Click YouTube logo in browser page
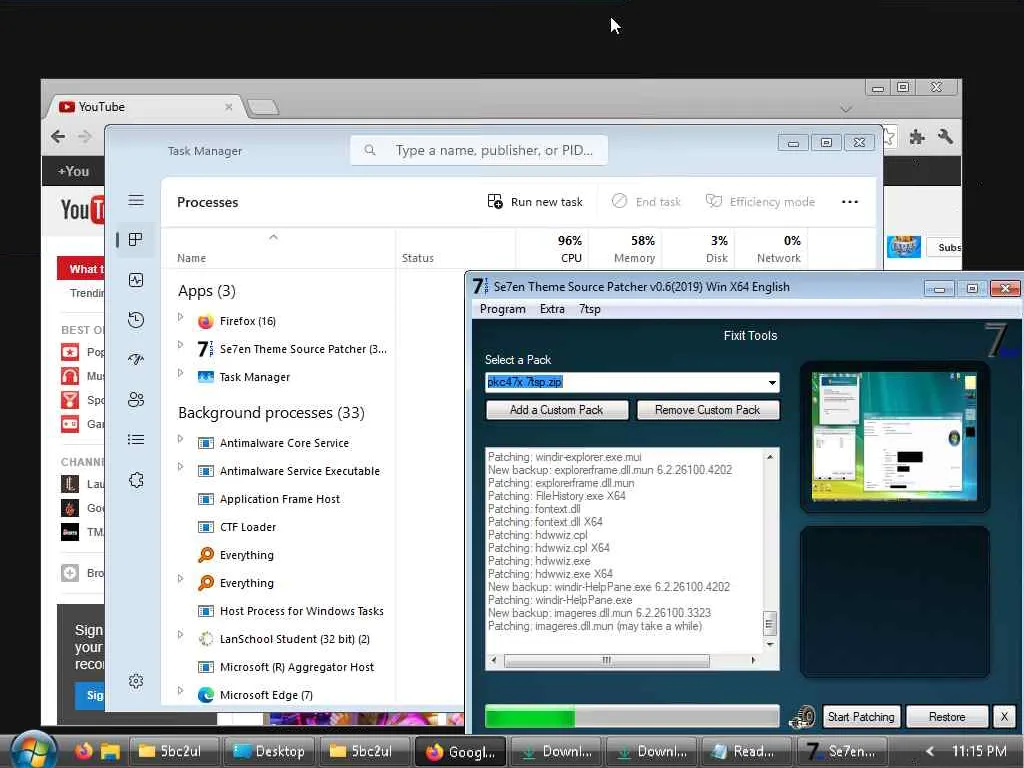This screenshot has height=768, width=1024. (82, 210)
